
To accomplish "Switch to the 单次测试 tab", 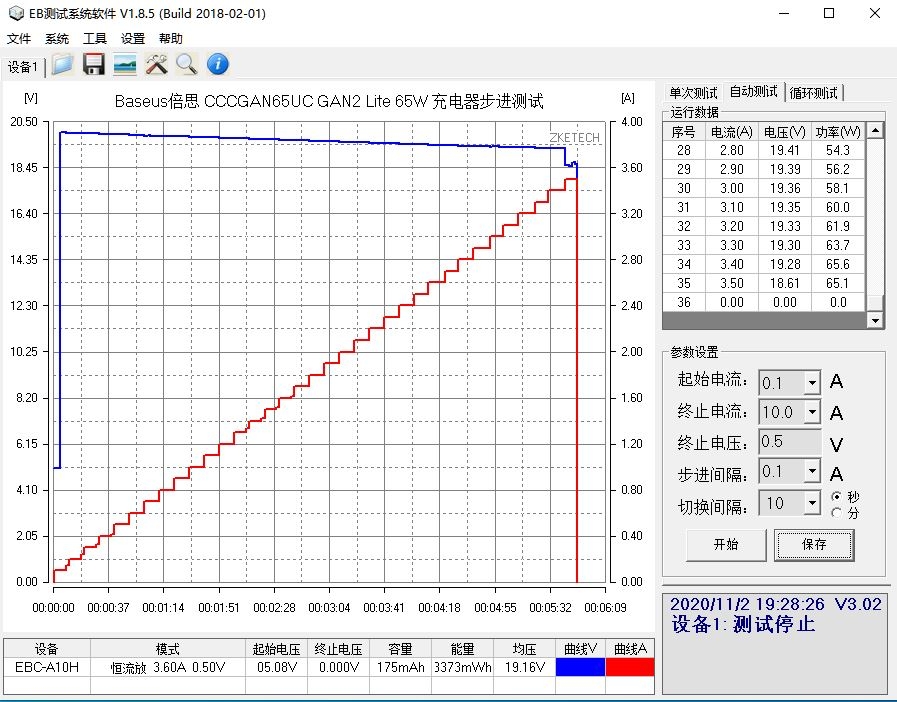I will point(693,93).
